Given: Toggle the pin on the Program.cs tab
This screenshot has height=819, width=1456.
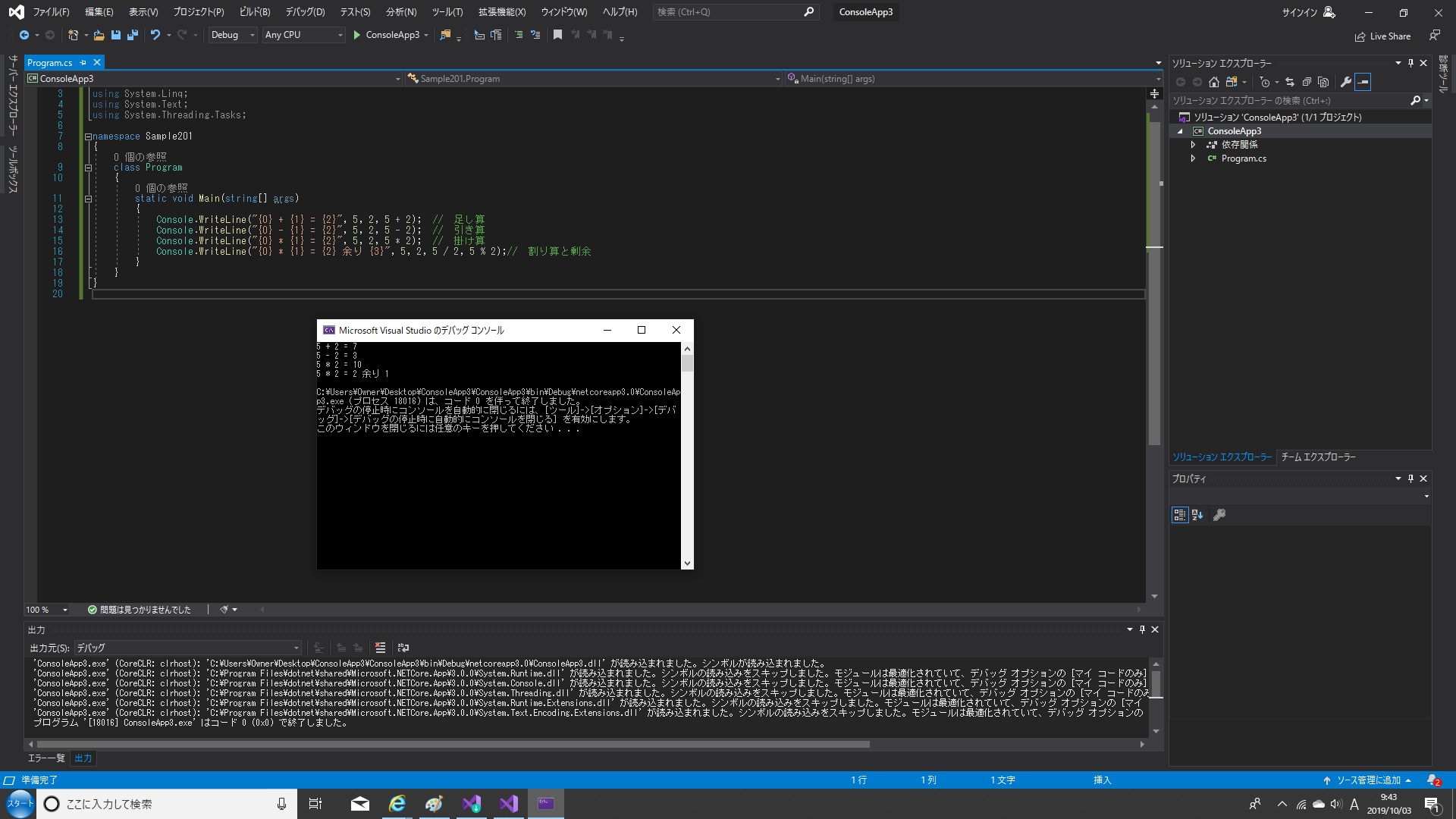Looking at the screenshot, I should coord(83,63).
